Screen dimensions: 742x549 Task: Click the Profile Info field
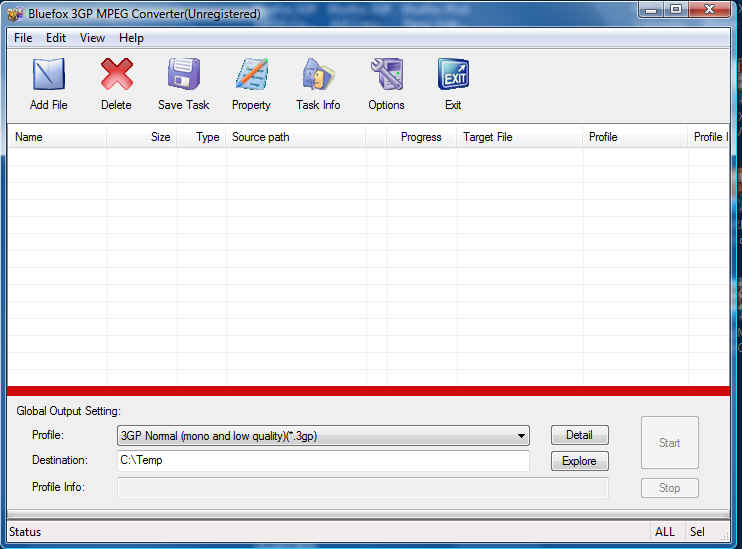[362, 488]
